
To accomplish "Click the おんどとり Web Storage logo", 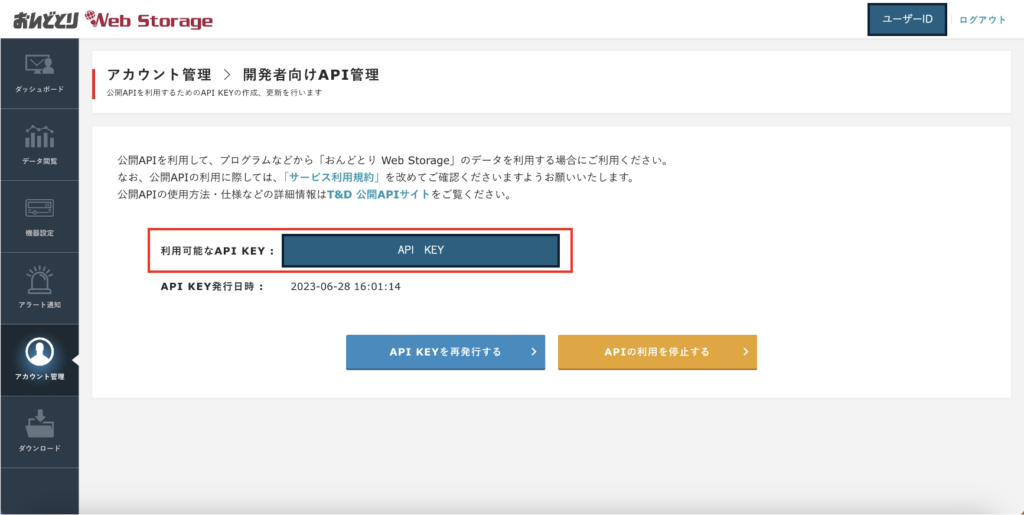I will point(113,20).
